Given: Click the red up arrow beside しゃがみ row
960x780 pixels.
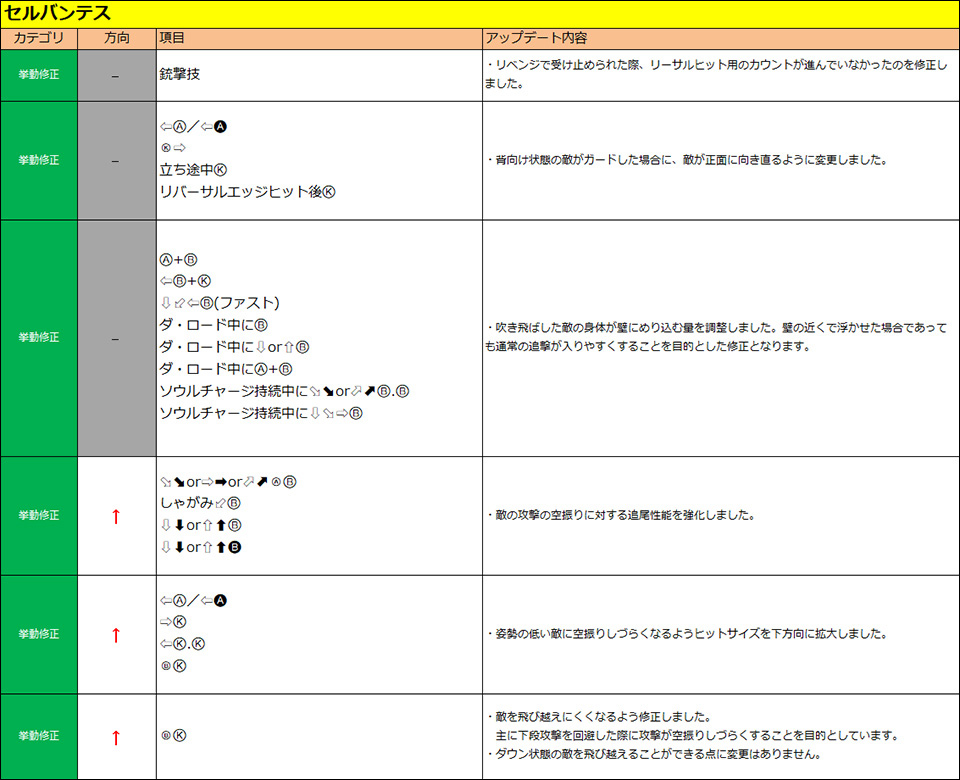Looking at the screenshot, I should pos(115,516).
